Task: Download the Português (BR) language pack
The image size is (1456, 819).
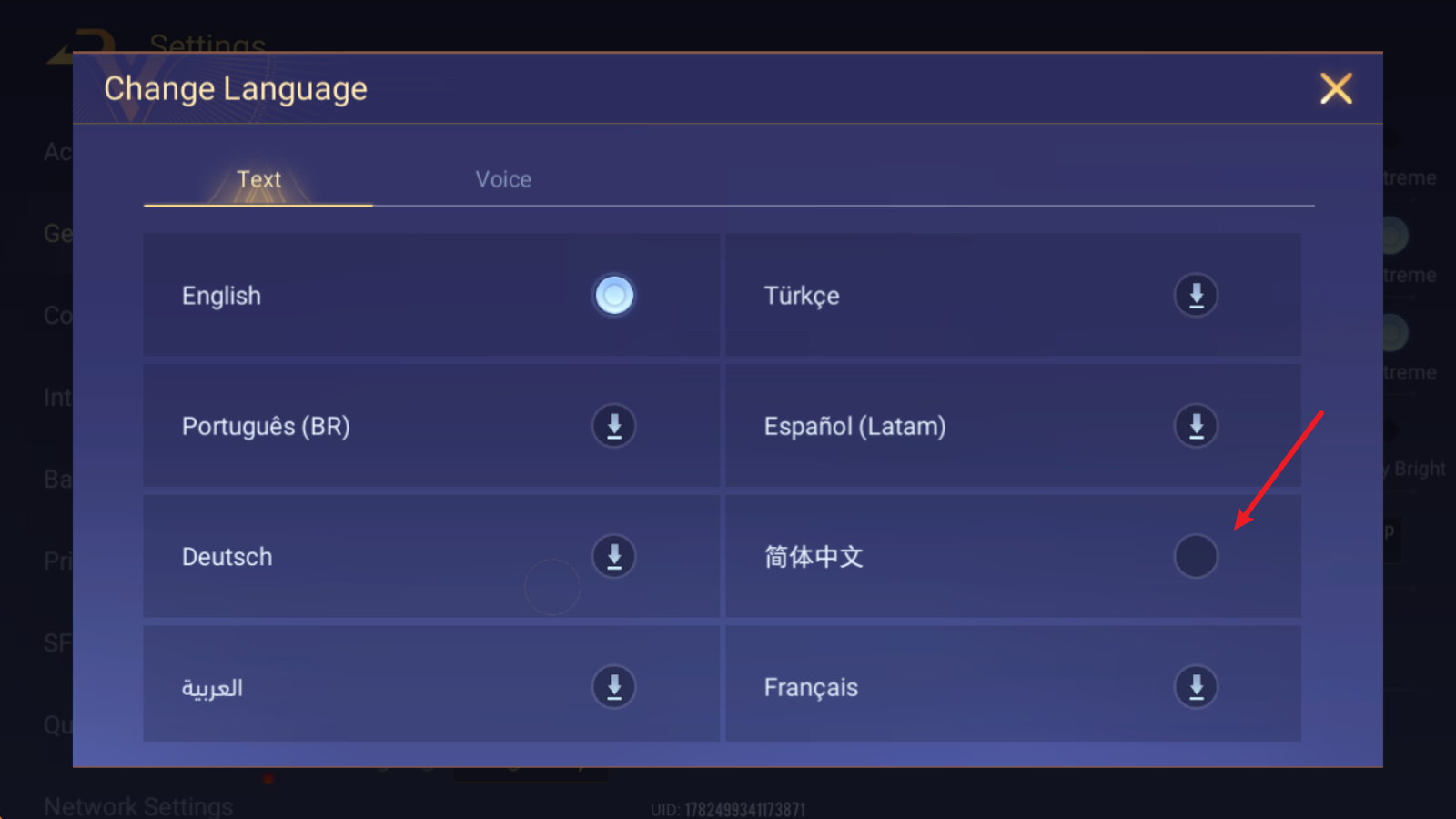Action: pyautogui.click(x=614, y=426)
